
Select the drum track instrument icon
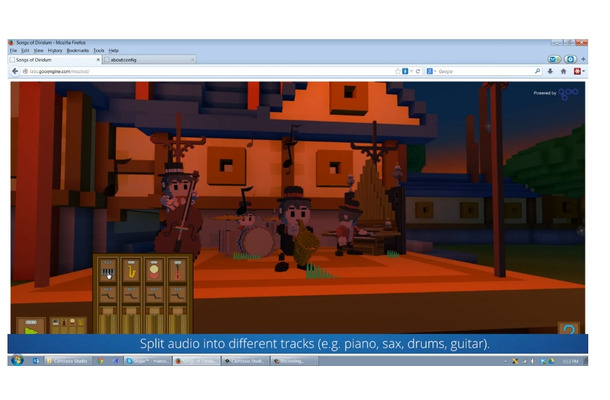tap(154, 270)
